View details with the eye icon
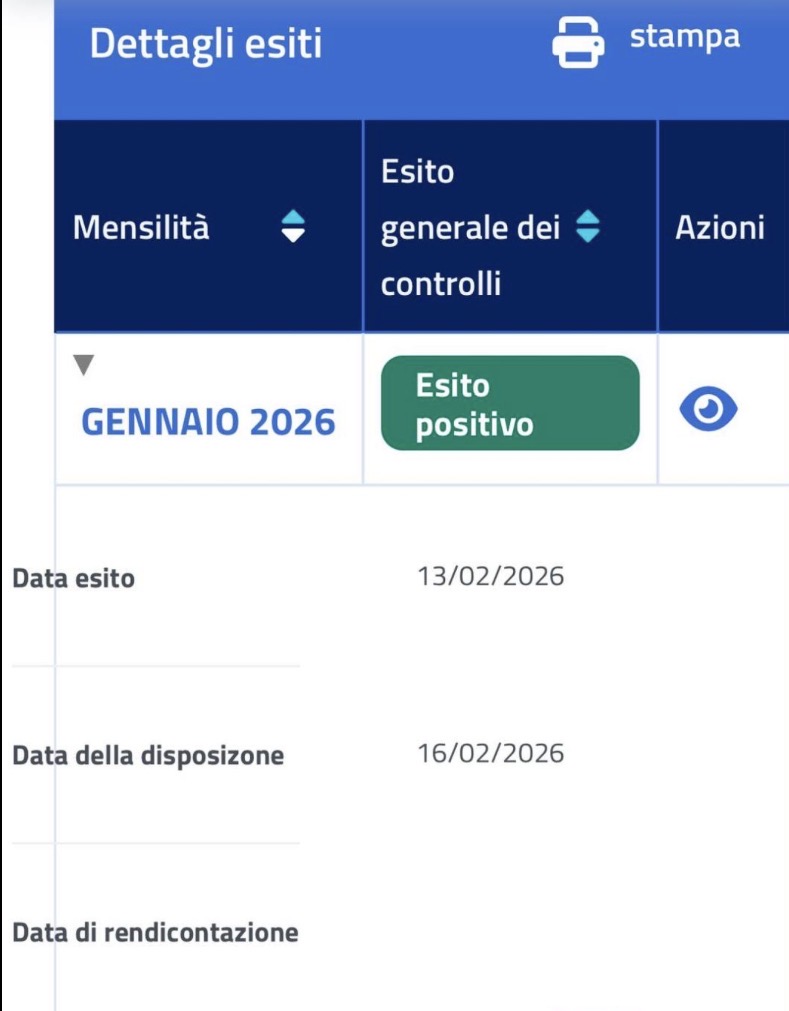The image size is (789, 1011). coord(708,409)
